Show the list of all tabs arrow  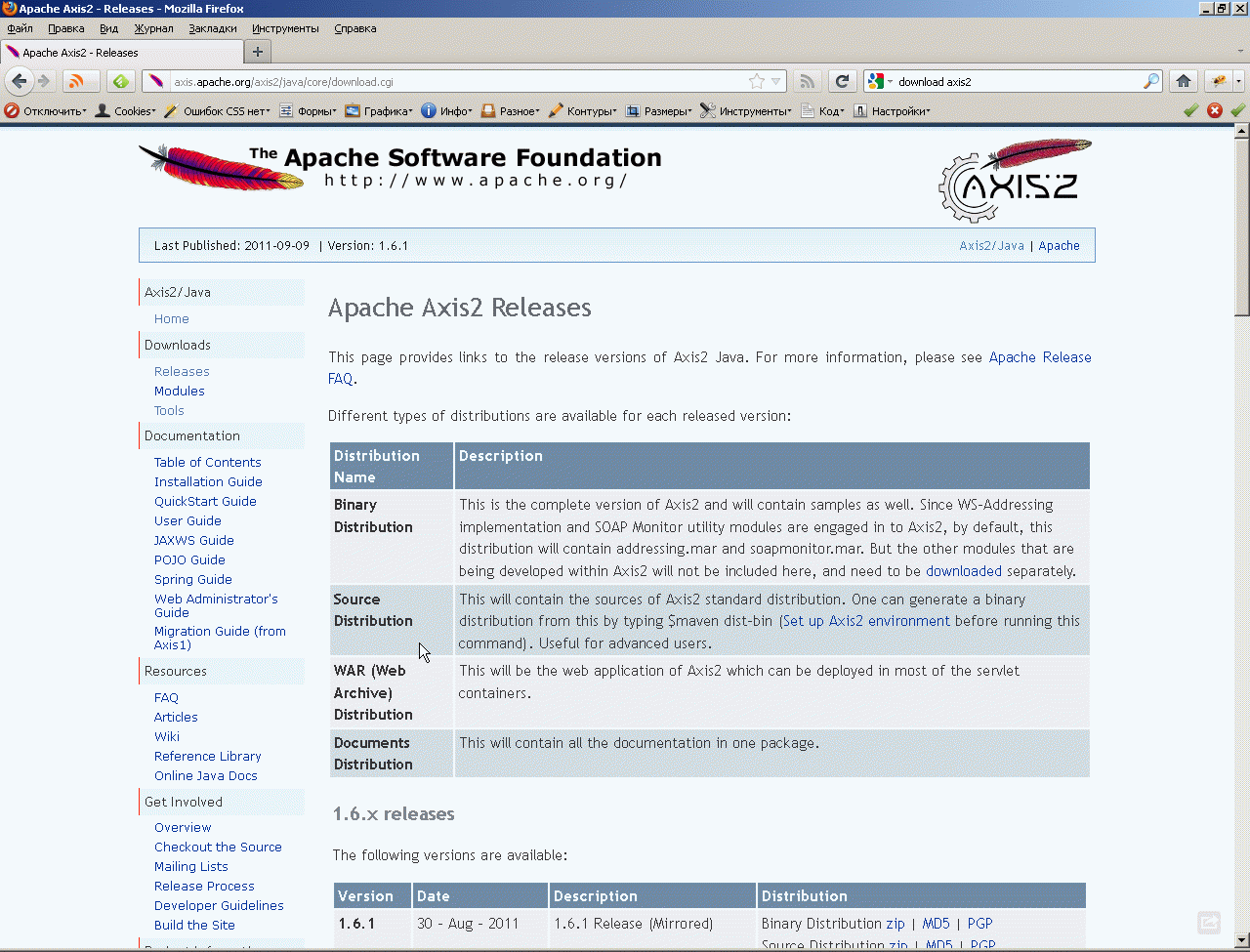click(1238, 52)
